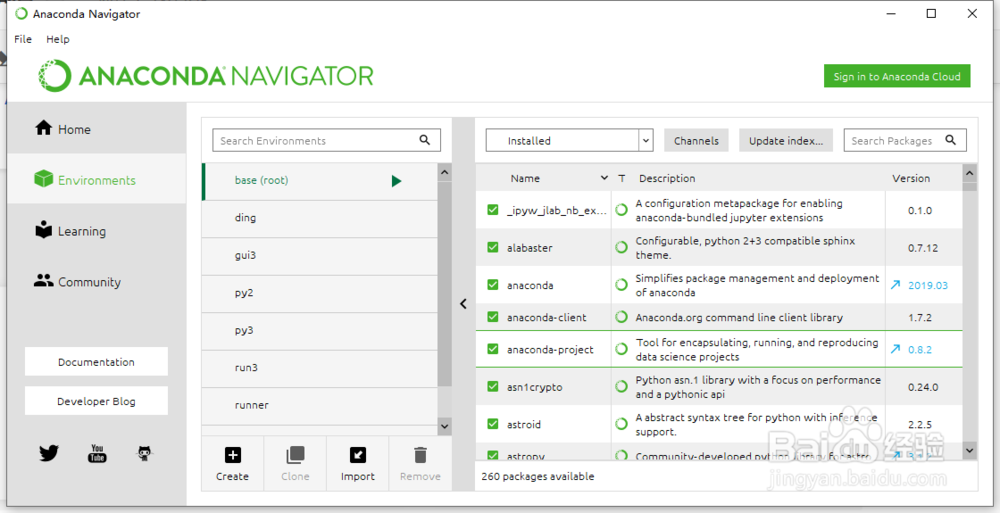The height and width of the screenshot is (513, 1000).
Task: Collapse the environments panel with the left chevron
Action: (464, 304)
